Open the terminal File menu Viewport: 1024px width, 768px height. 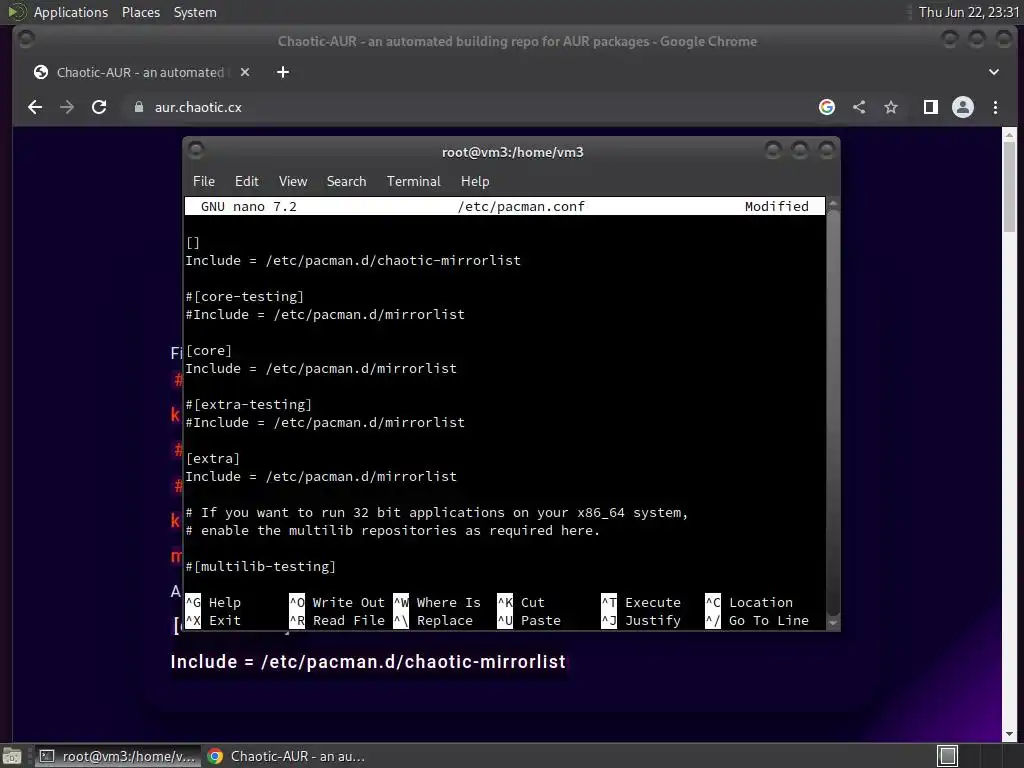click(x=204, y=181)
